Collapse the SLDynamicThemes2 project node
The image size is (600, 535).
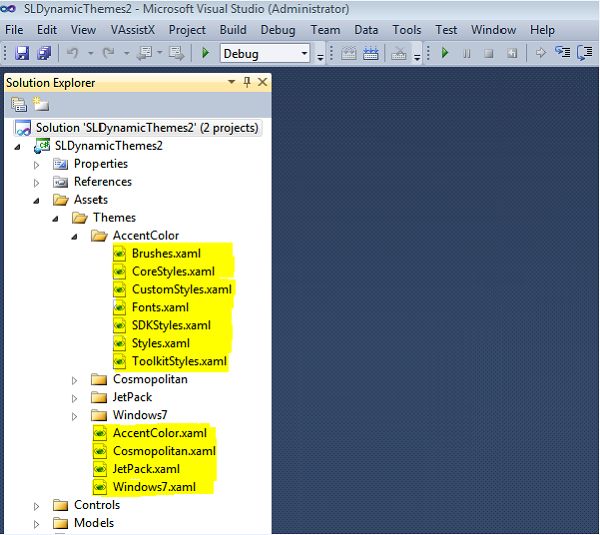(17, 147)
